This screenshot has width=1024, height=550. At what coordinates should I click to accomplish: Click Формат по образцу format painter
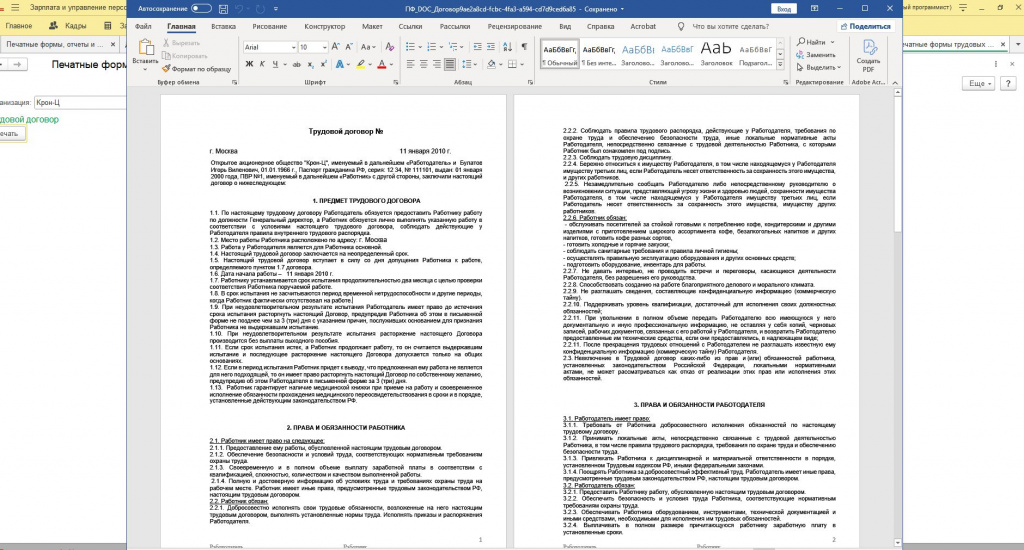click(x=197, y=69)
